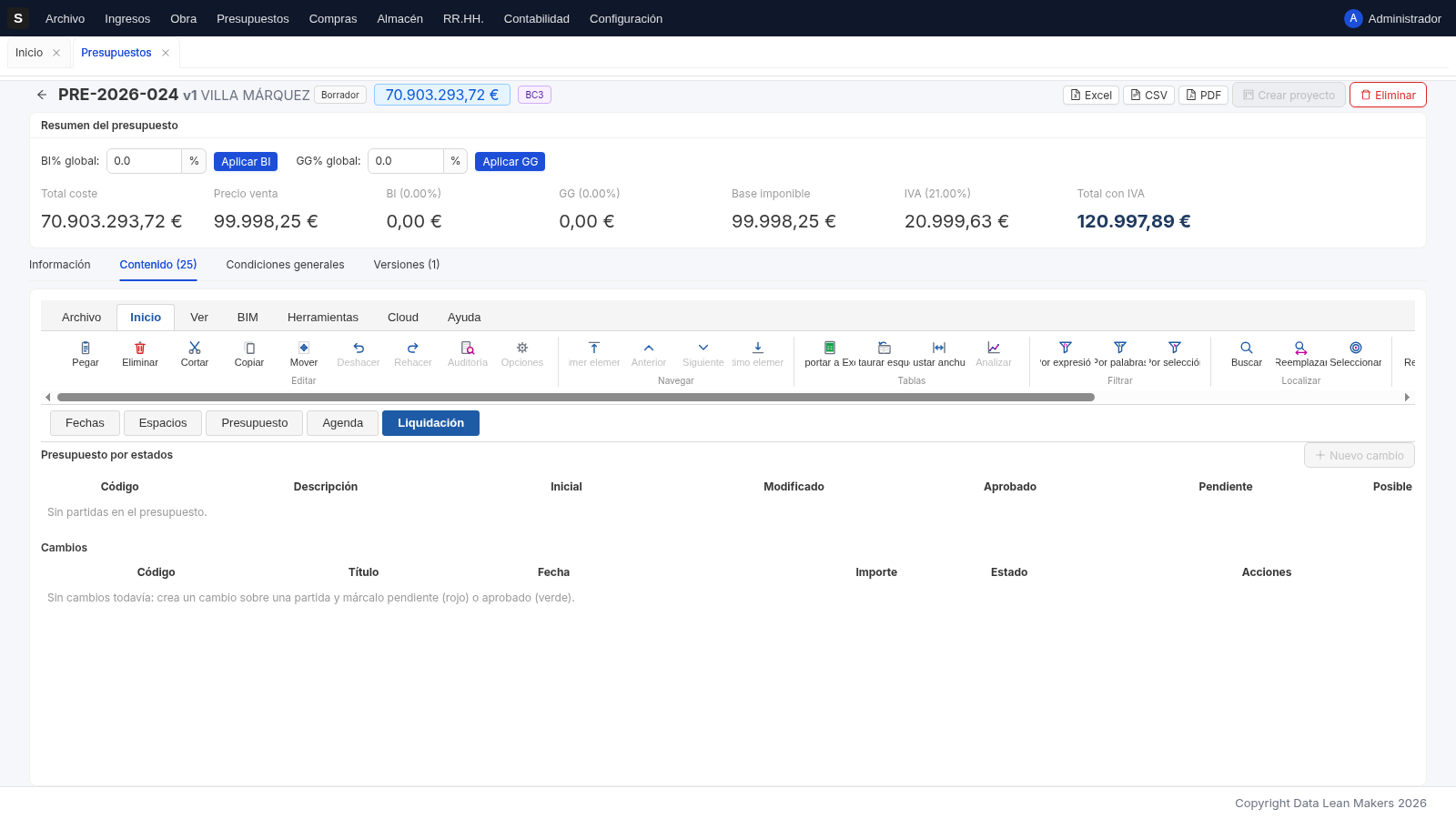
Task: Open the Contabilidad menu
Action: [x=537, y=18]
